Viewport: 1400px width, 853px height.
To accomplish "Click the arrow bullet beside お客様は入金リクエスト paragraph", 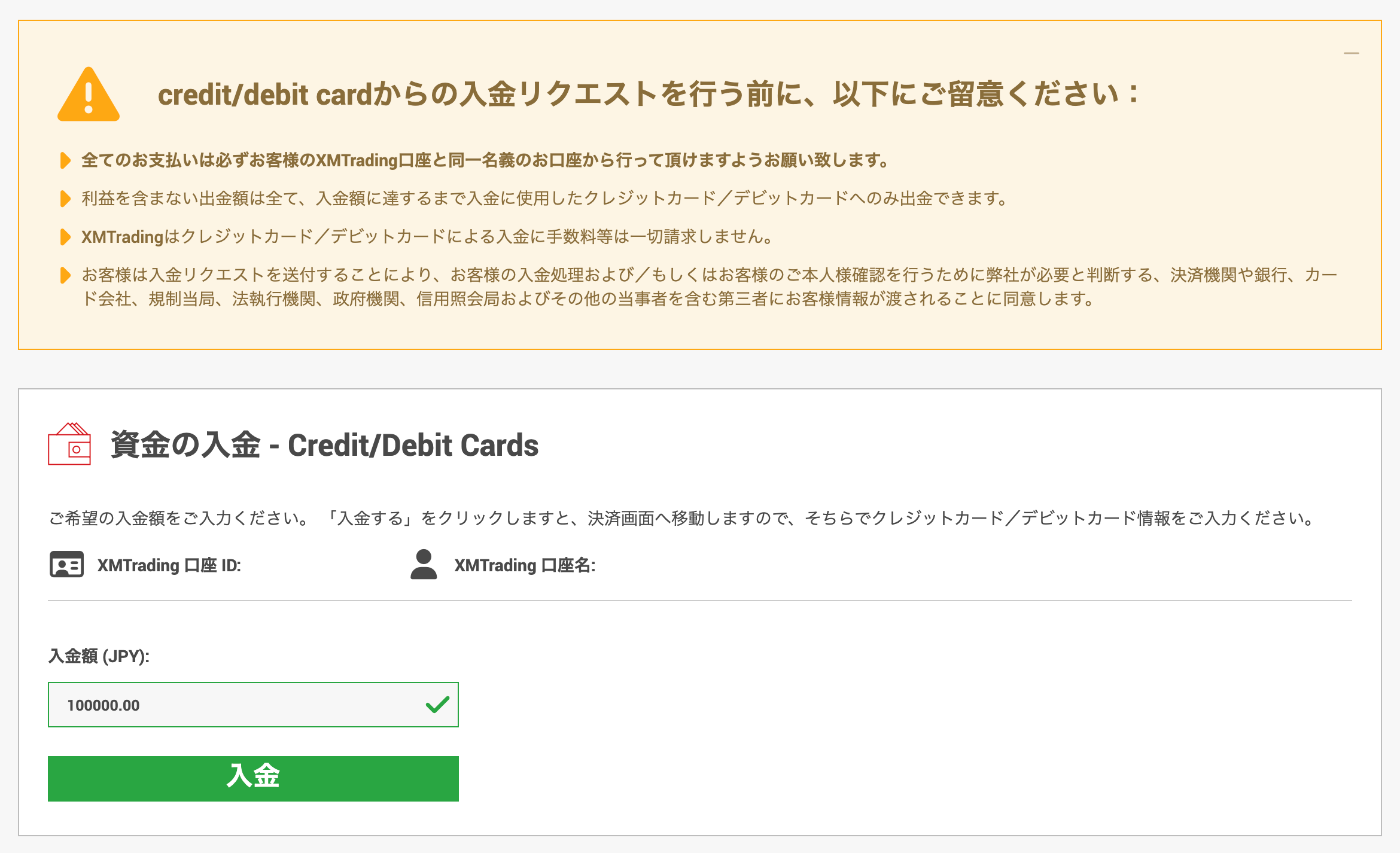I will click(65, 275).
